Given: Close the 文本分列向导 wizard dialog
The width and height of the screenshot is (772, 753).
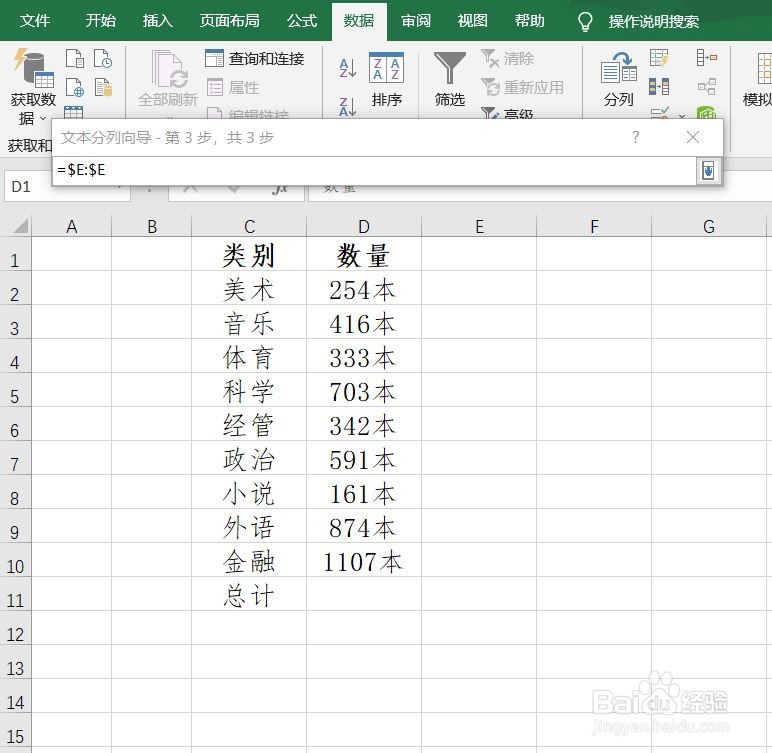Looking at the screenshot, I should [693, 137].
